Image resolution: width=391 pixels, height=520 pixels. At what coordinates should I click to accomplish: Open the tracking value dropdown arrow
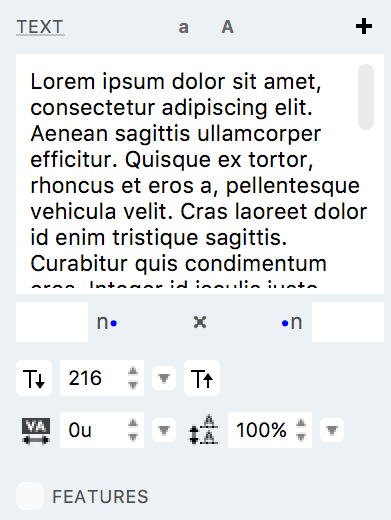coord(164,430)
